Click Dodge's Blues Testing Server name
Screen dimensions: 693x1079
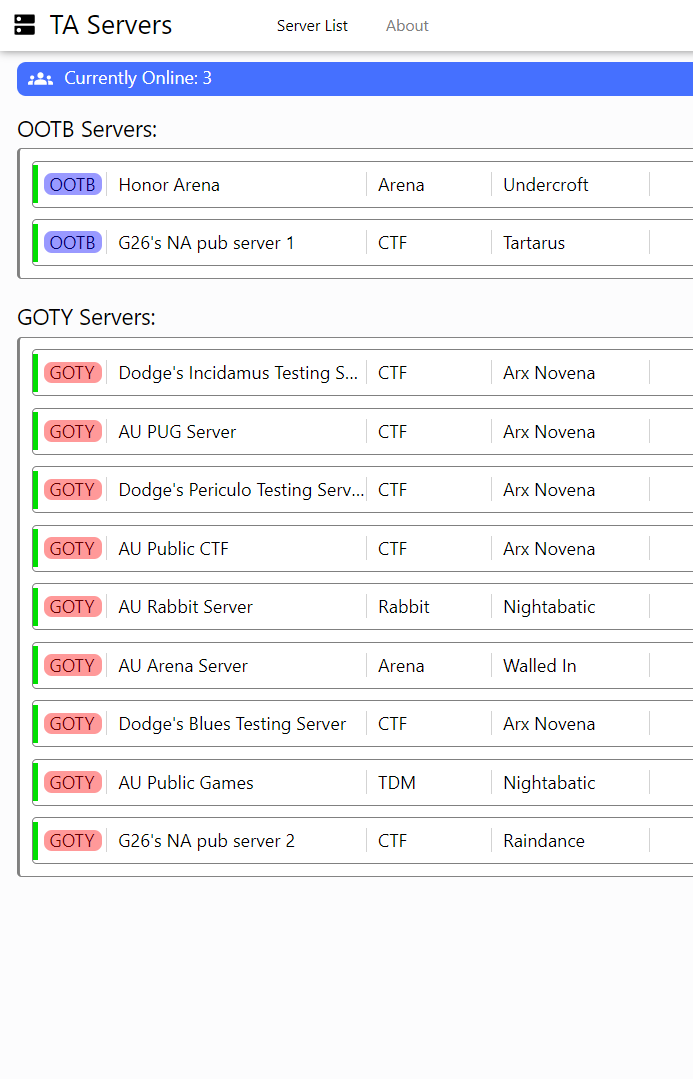(232, 724)
